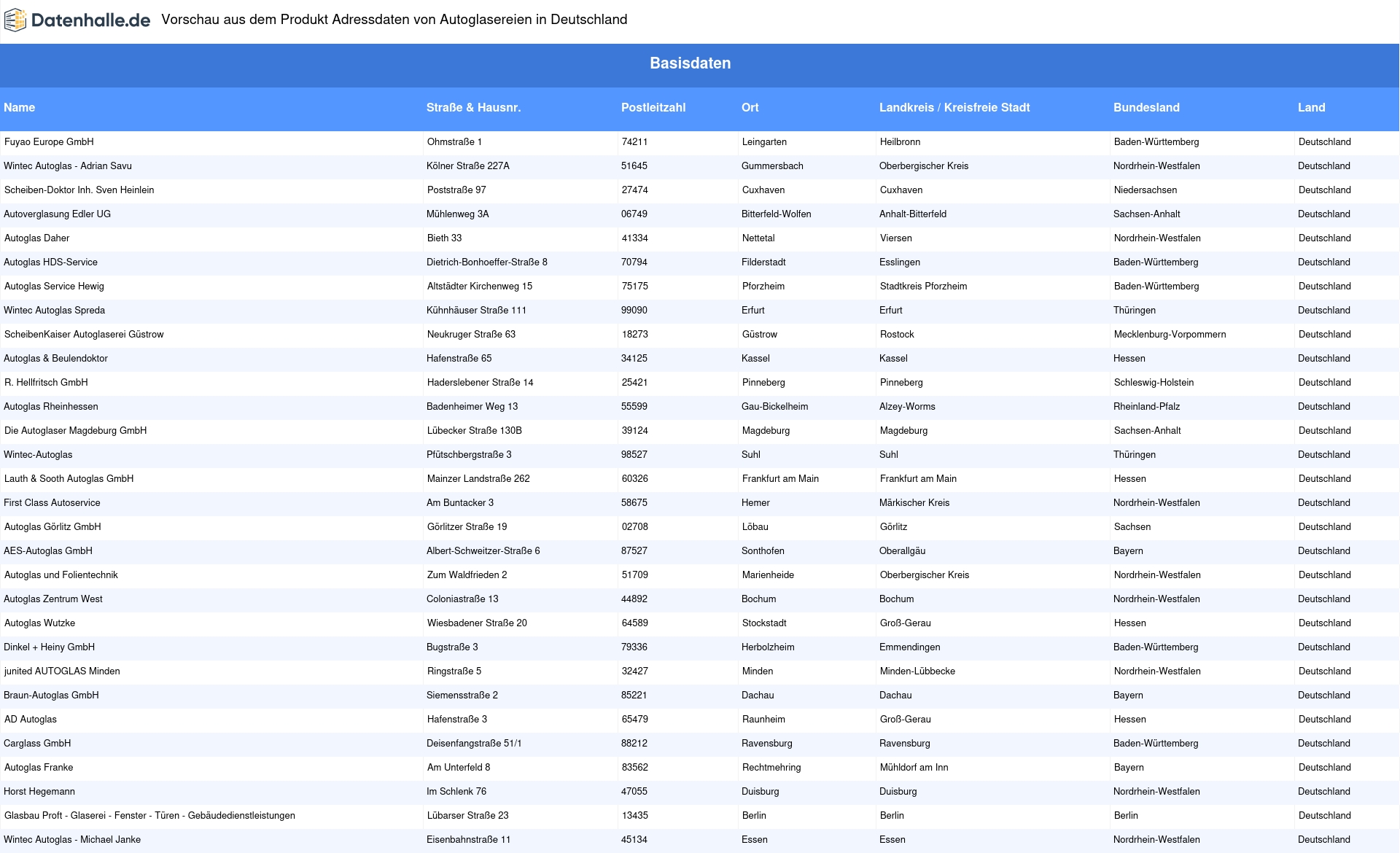
Task: Select ScheibenKaiser Autoglaserei Güstrow
Action: click(x=84, y=335)
